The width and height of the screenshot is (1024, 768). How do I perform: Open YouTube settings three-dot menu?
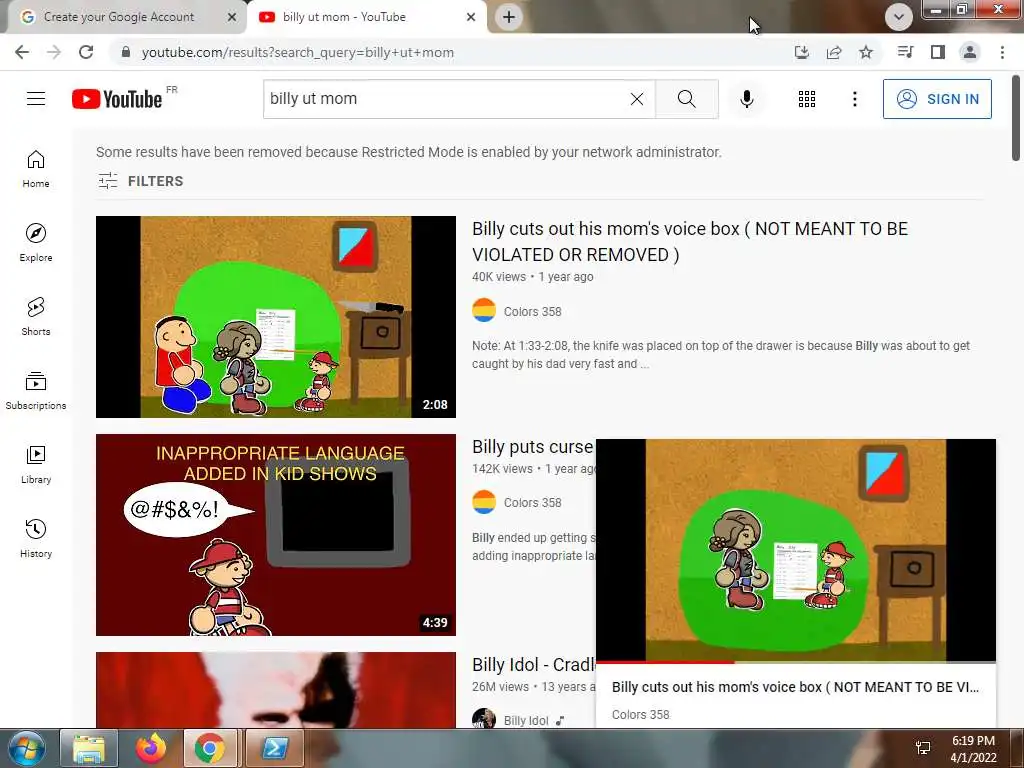(x=854, y=99)
